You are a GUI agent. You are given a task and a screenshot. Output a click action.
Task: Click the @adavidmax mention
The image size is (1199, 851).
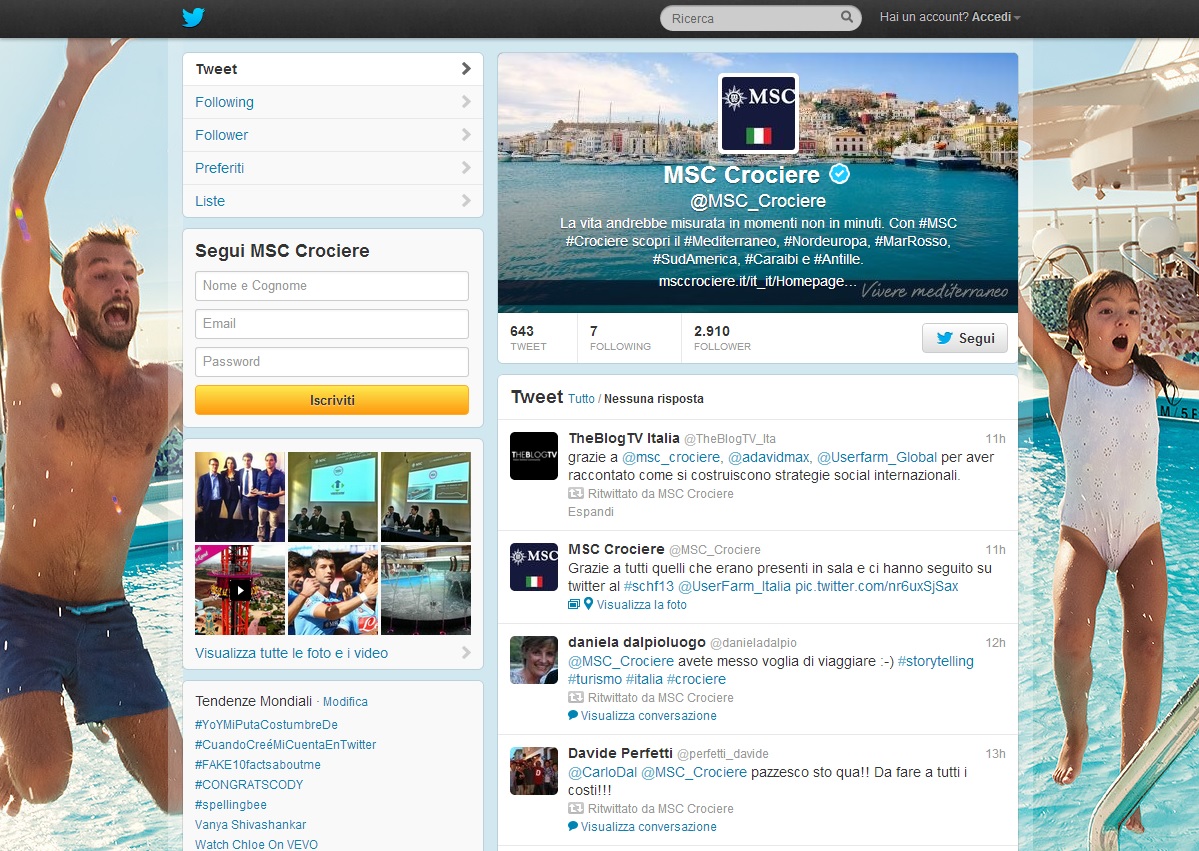click(x=770, y=457)
